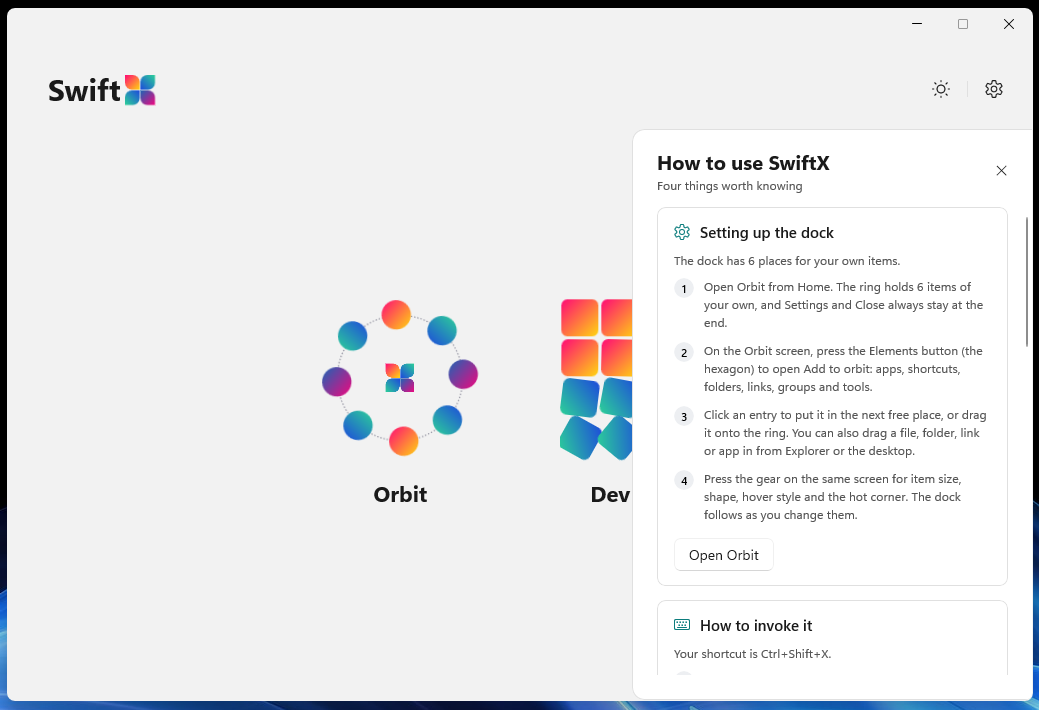Click step 2 text about the Elements button
Screen dimensions: 1039x710
(x=843, y=369)
